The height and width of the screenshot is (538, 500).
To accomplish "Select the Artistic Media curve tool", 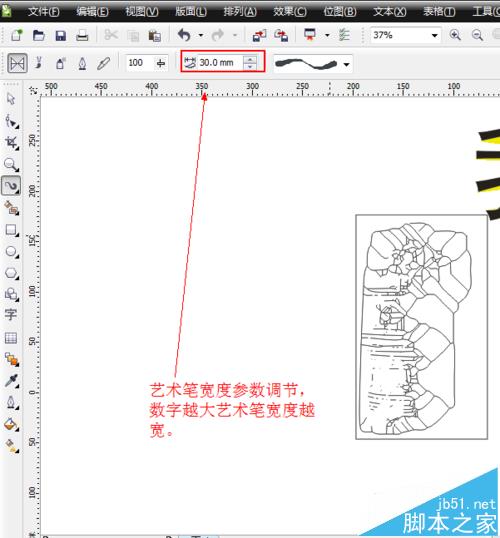I will tap(11, 186).
